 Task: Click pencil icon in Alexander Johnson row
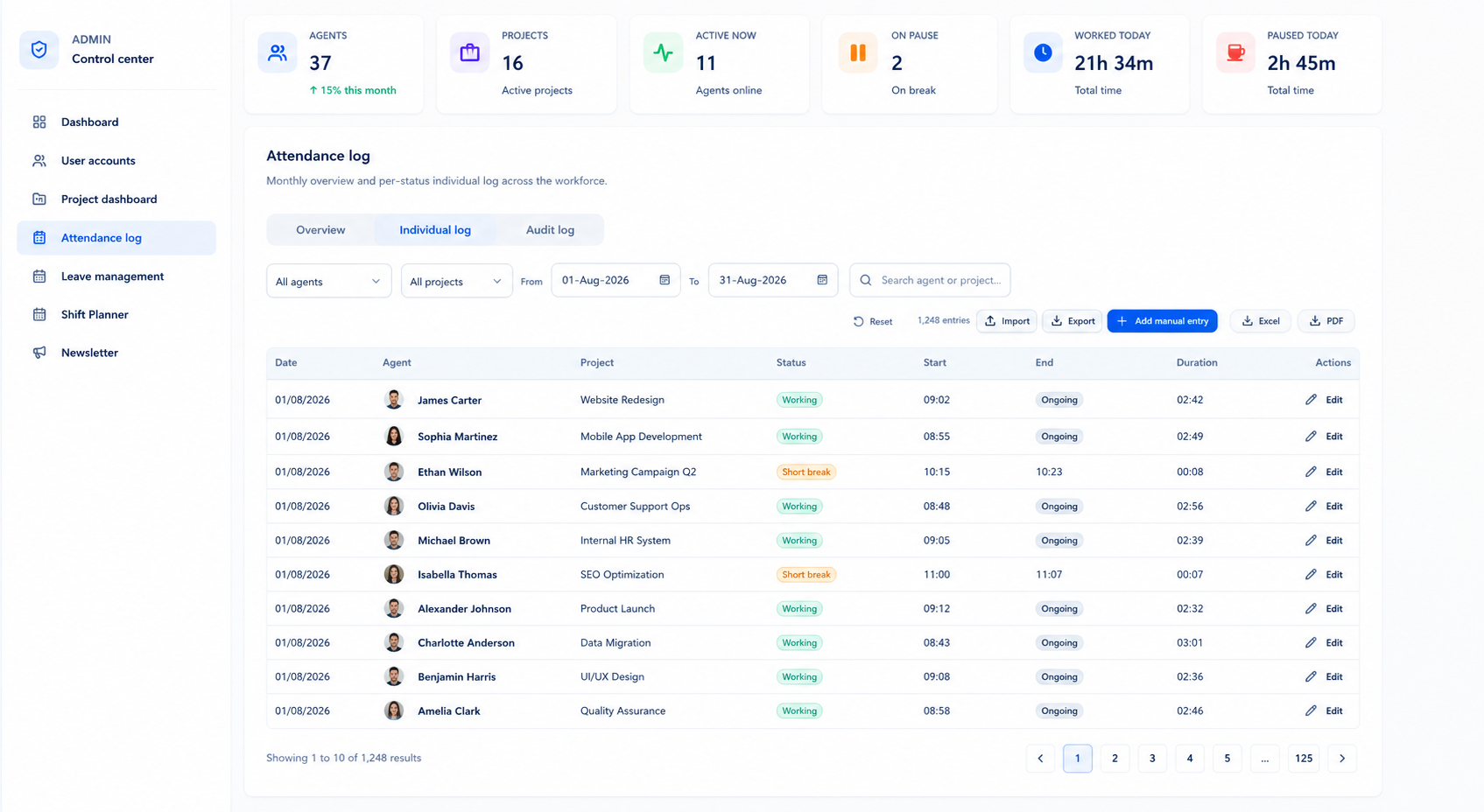[x=1311, y=609]
